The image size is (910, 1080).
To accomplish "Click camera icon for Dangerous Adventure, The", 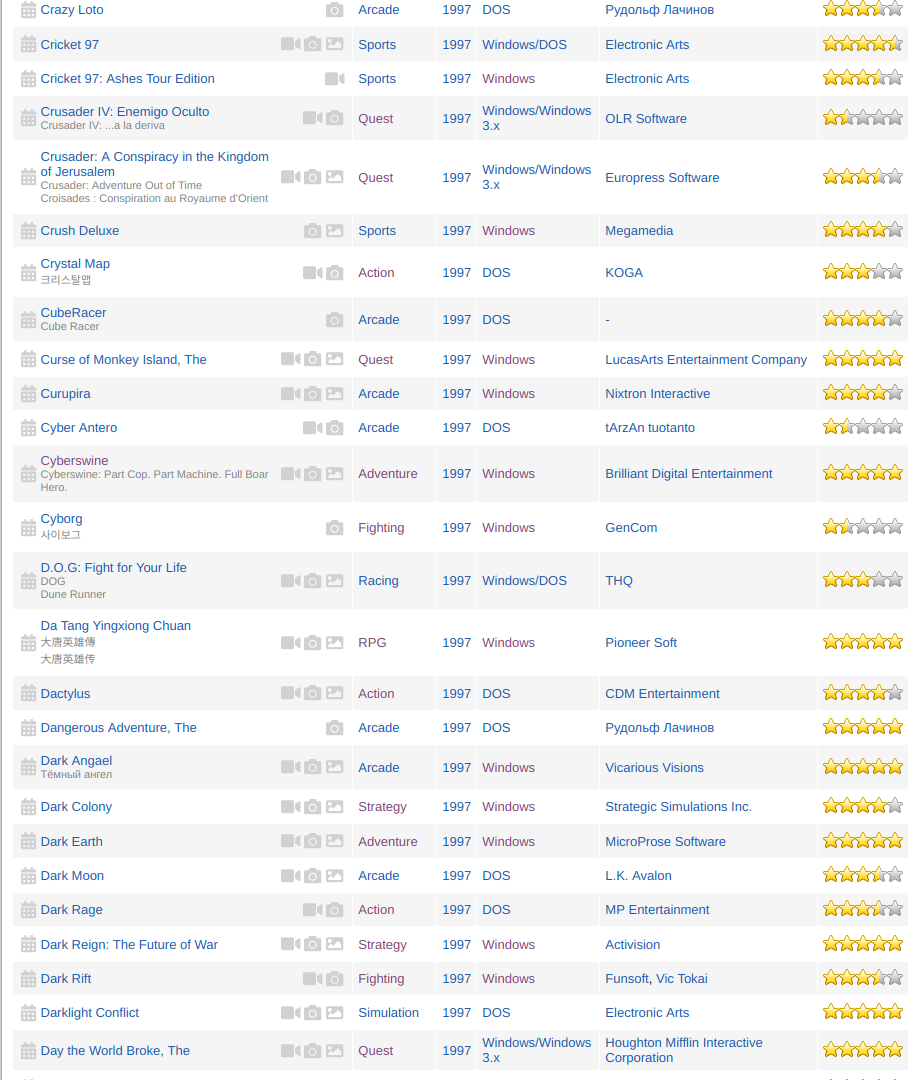I will (x=334, y=727).
